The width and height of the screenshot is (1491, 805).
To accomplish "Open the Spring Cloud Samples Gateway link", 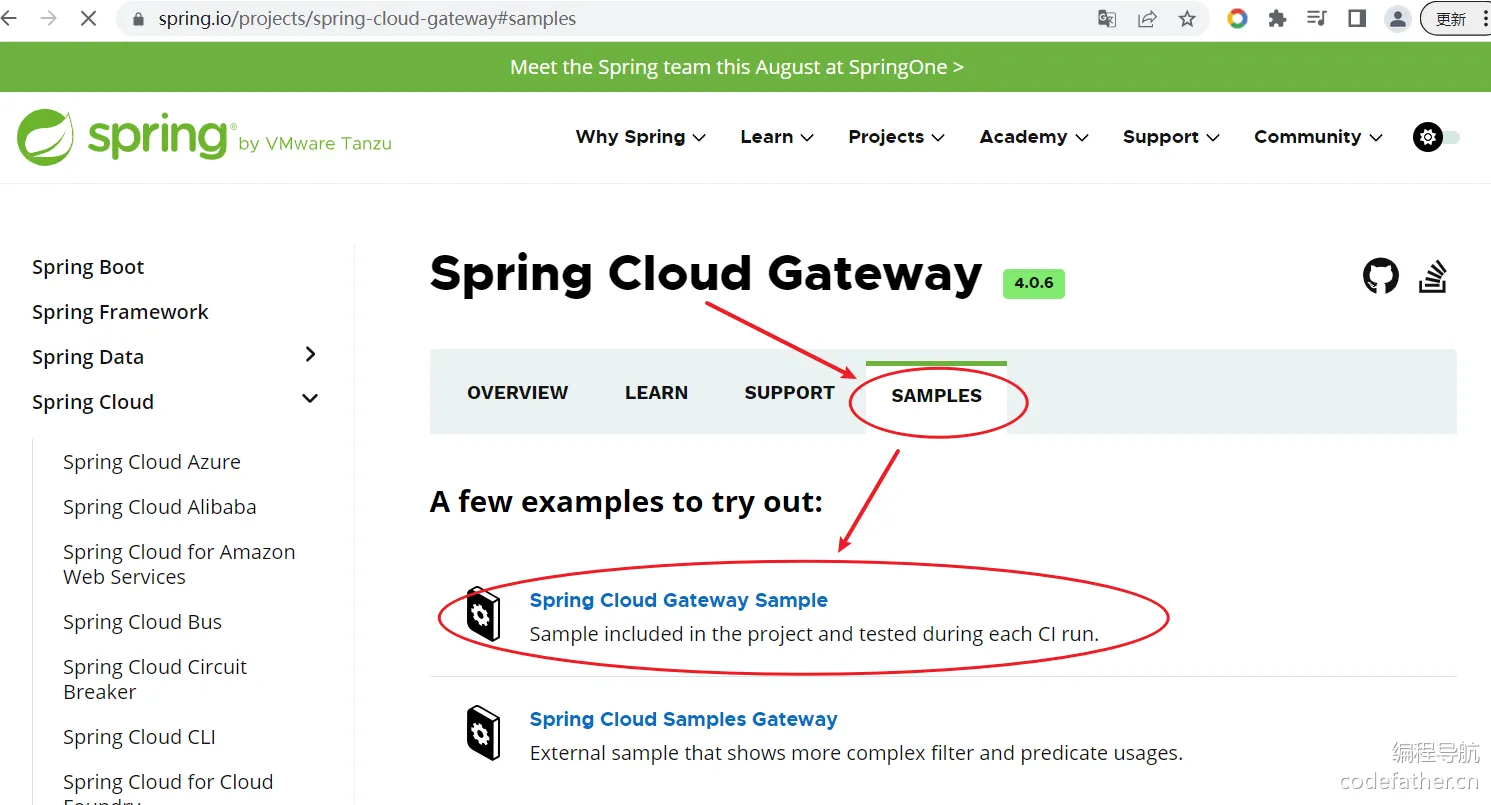I will (x=683, y=719).
